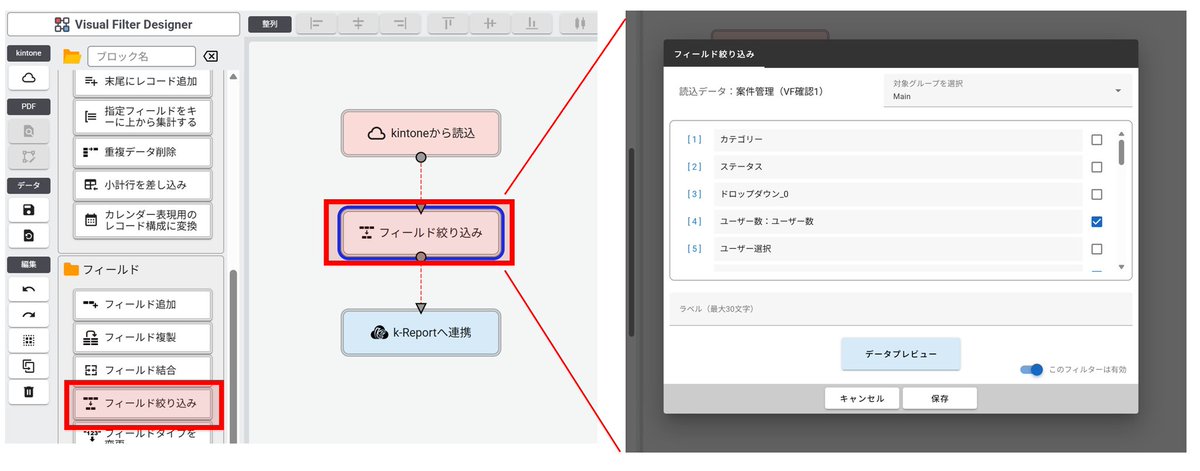Add the 末尾にレコード追加 block
The height and width of the screenshot is (471, 1200).
click(x=143, y=81)
